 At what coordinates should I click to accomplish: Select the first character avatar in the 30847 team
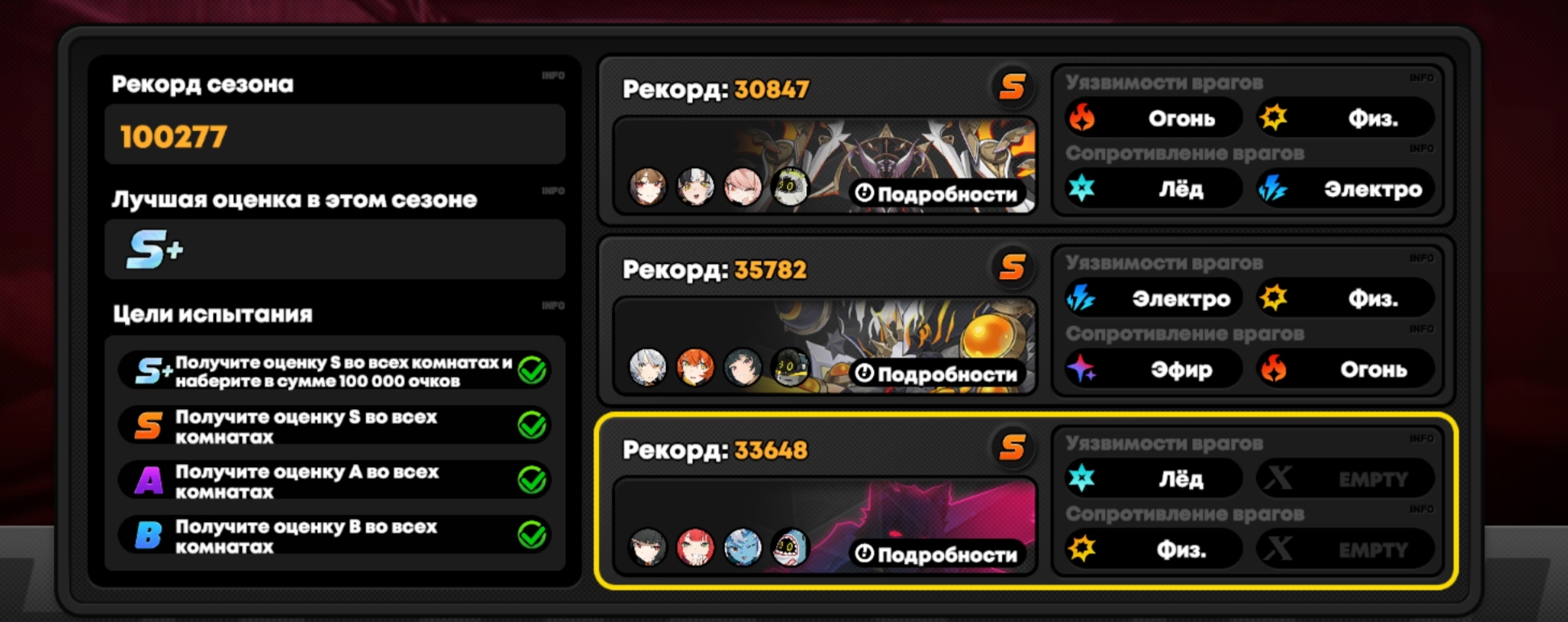pyautogui.click(x=647, y=187)
